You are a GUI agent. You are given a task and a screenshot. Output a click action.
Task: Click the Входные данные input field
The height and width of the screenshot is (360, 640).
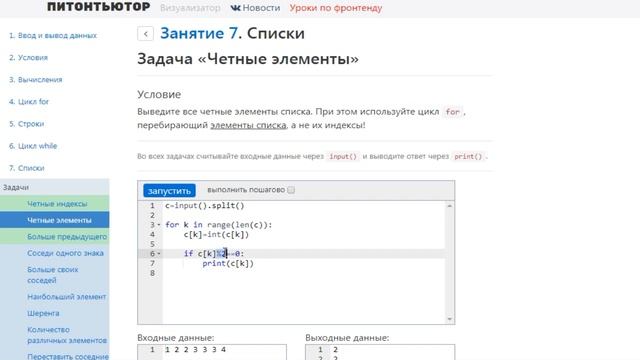[212, 352]
